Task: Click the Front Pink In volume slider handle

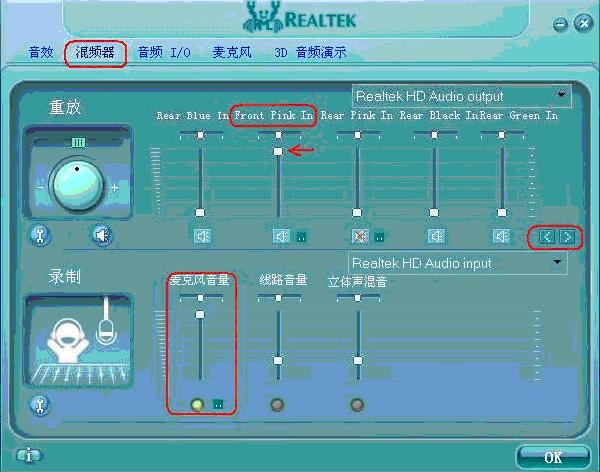Action: [278, 151]
